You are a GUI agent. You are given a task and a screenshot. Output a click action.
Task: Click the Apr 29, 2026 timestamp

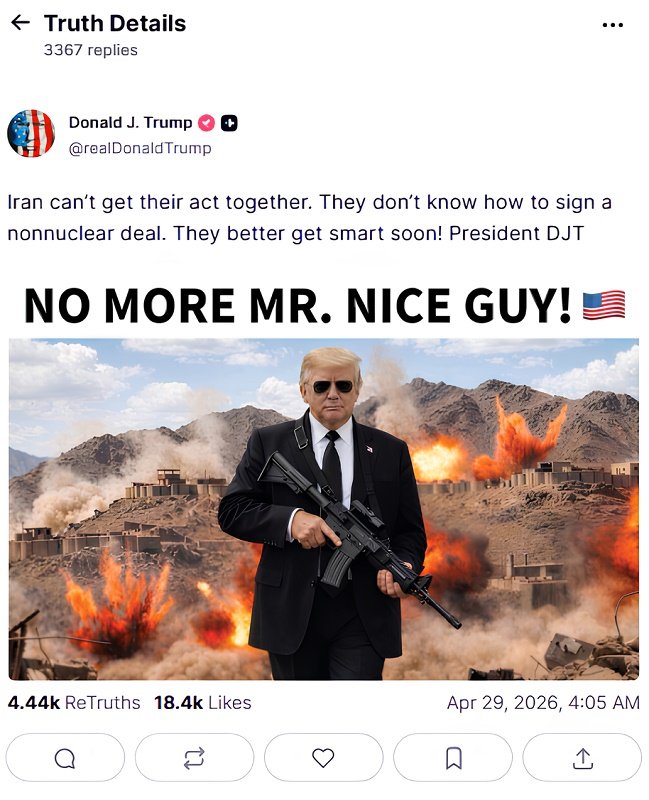tap(543, 703)
